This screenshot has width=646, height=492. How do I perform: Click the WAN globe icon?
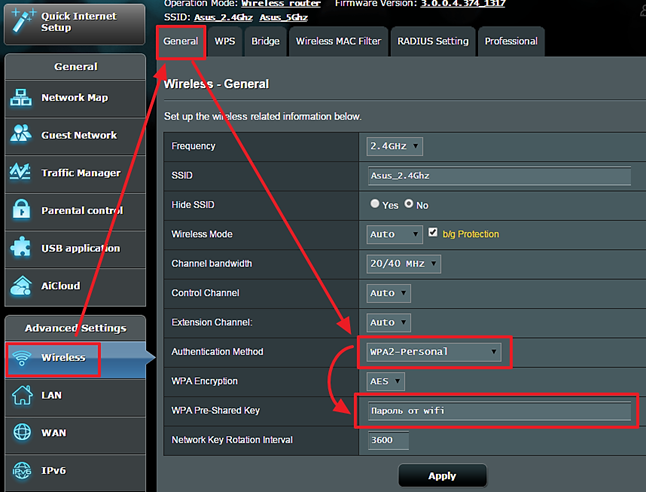pos(22,433)
